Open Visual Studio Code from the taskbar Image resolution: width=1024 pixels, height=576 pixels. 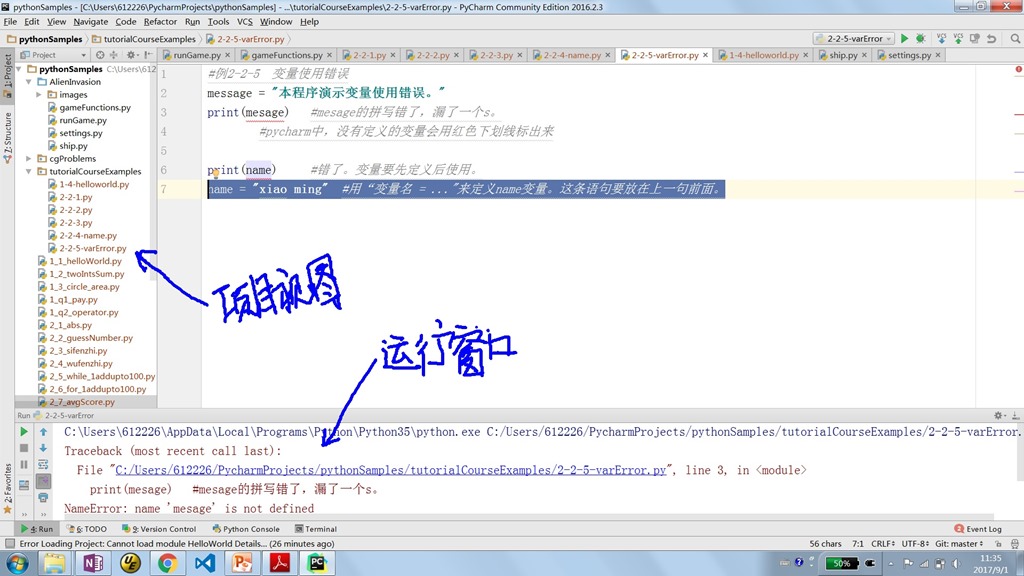pos(205,563)
